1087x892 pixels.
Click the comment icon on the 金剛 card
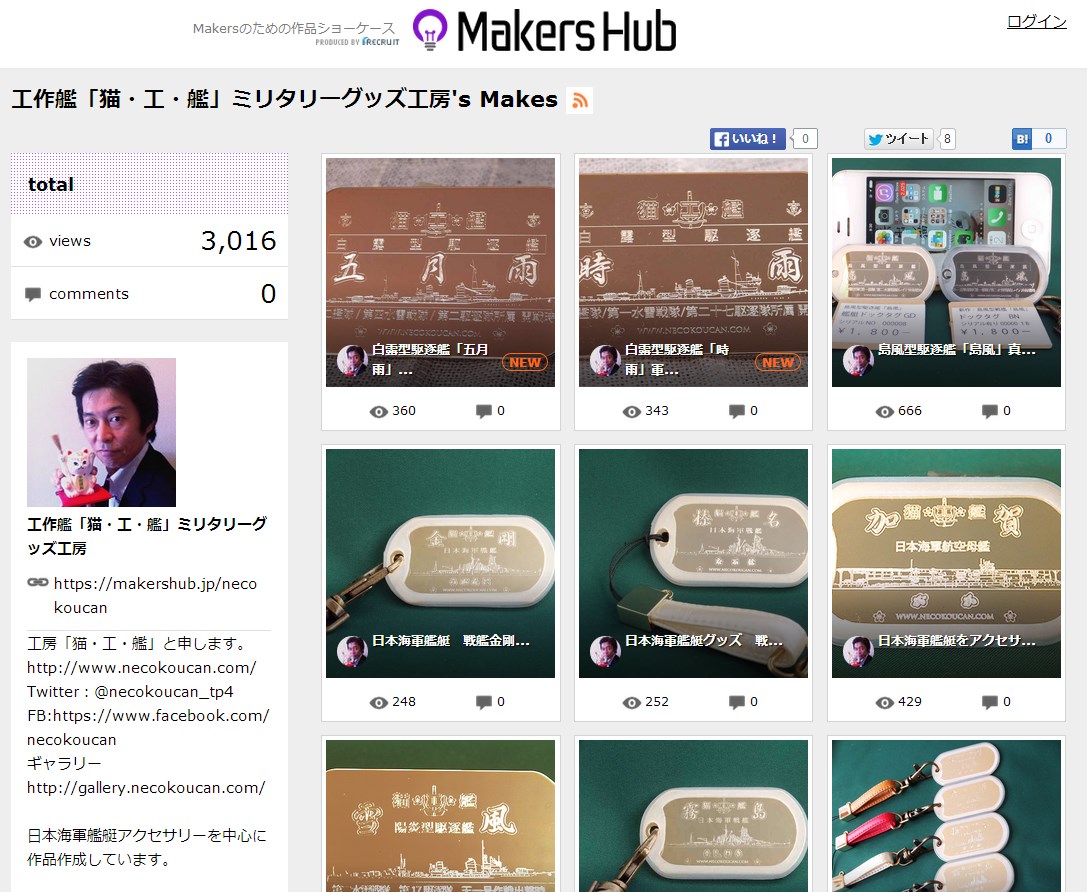click(484, 703)
